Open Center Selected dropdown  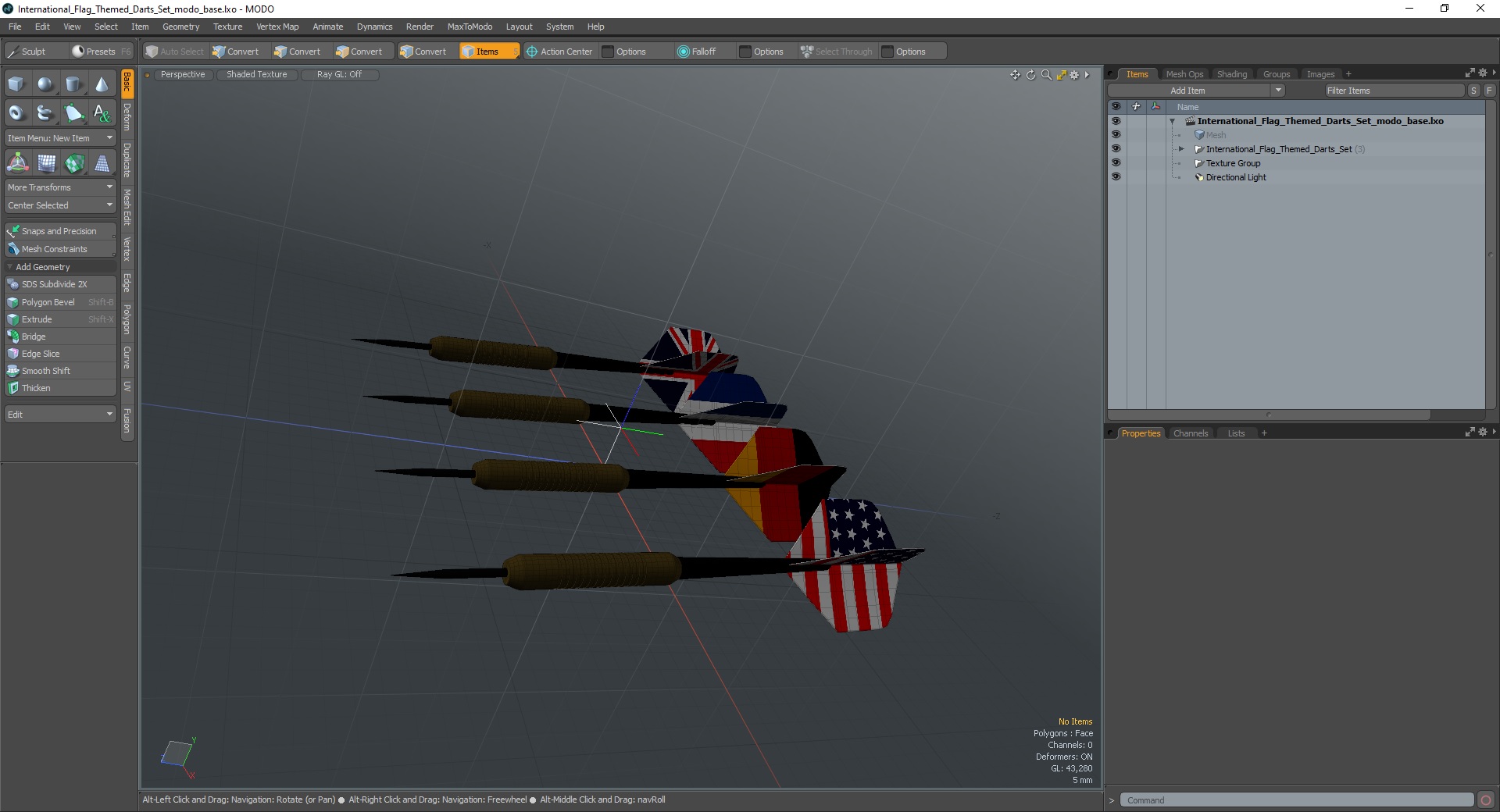coord(60,205)
